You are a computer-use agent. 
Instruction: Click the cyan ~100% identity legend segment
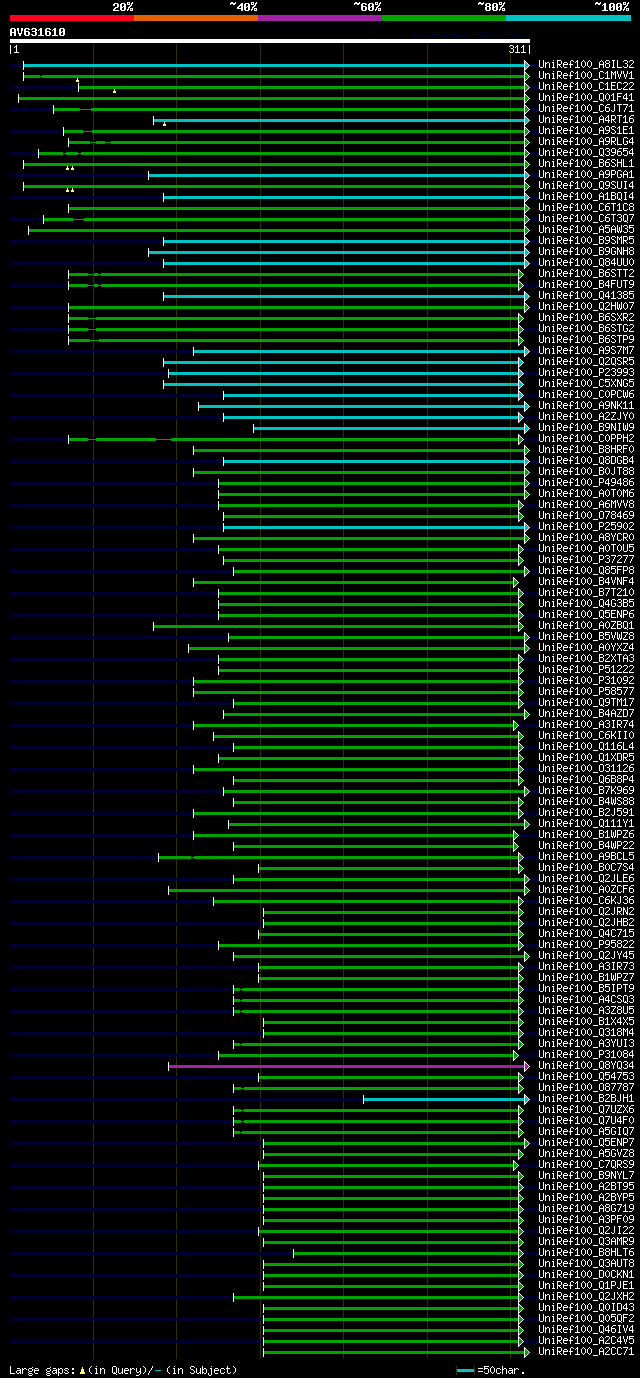point(568,18)
